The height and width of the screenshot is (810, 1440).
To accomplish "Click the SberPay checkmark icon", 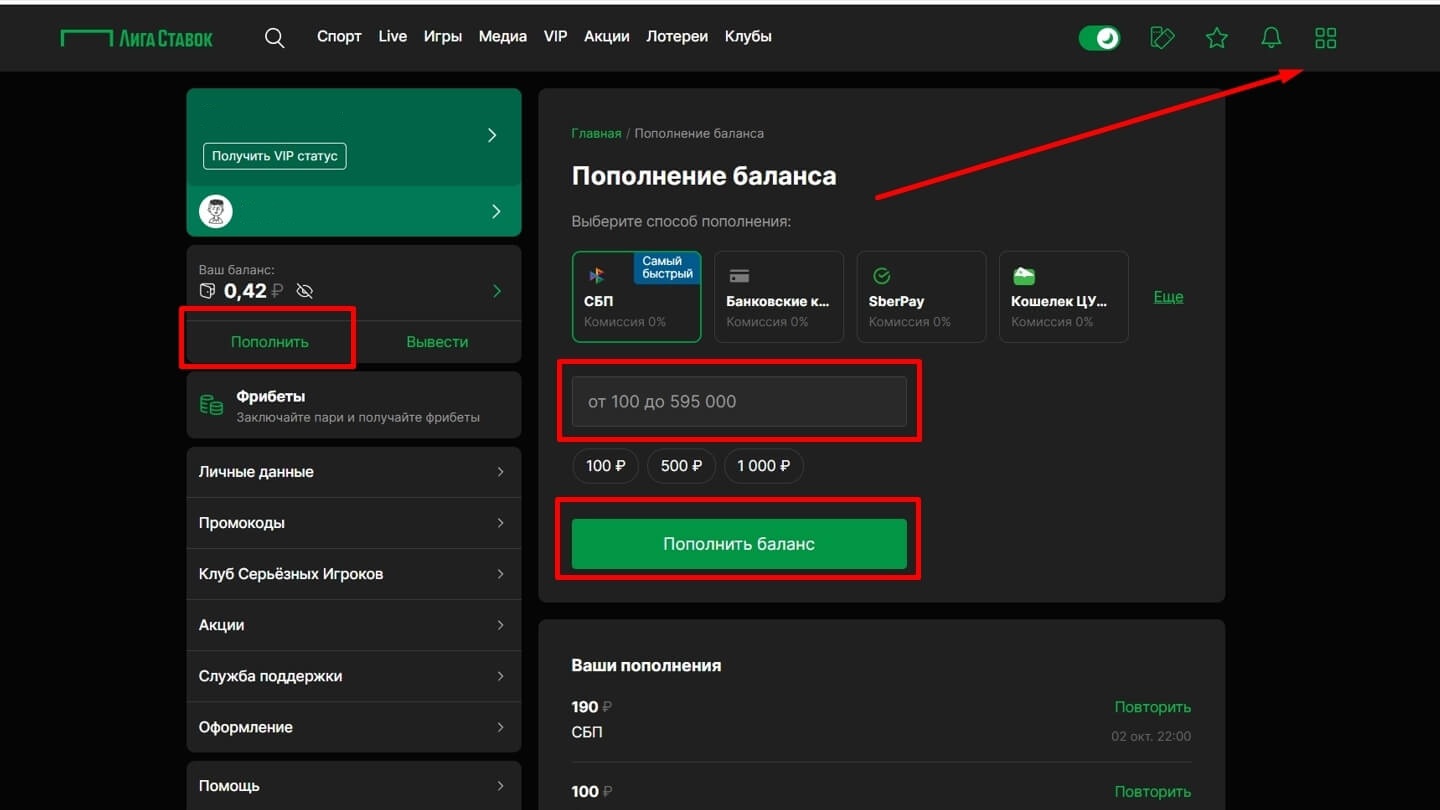I will pyautogui.click(x=881, y=276).
